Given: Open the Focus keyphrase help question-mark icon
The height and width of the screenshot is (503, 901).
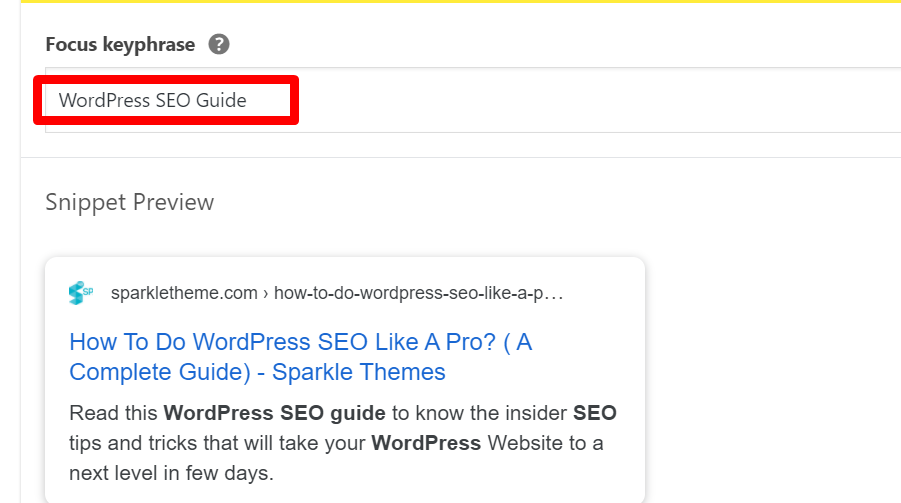Looking at the screenshot, I should pyautogui.click(x=219, y=44).
